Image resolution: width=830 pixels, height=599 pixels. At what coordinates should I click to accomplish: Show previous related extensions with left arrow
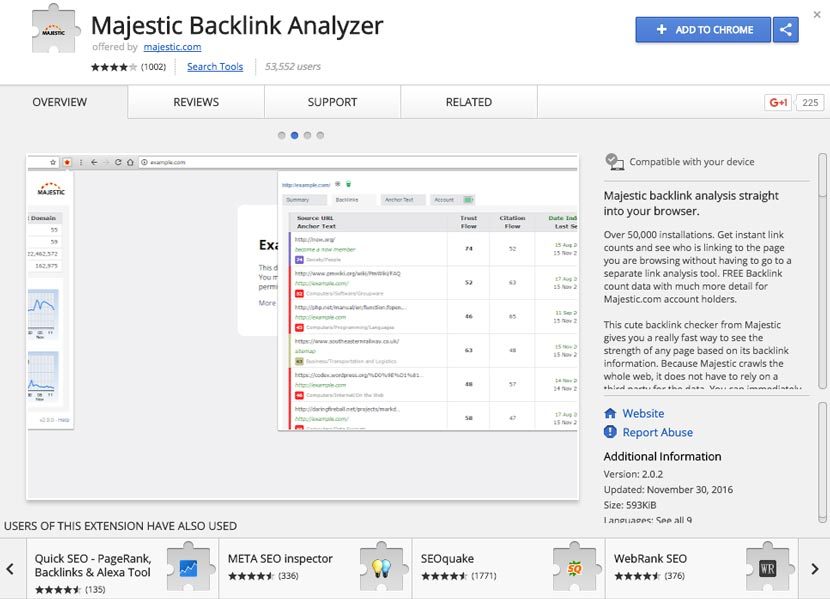11,569
